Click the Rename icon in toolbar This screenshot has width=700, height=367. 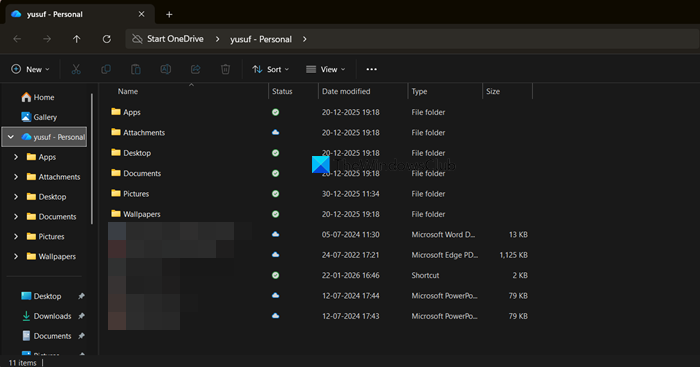[x=166, y=69]
